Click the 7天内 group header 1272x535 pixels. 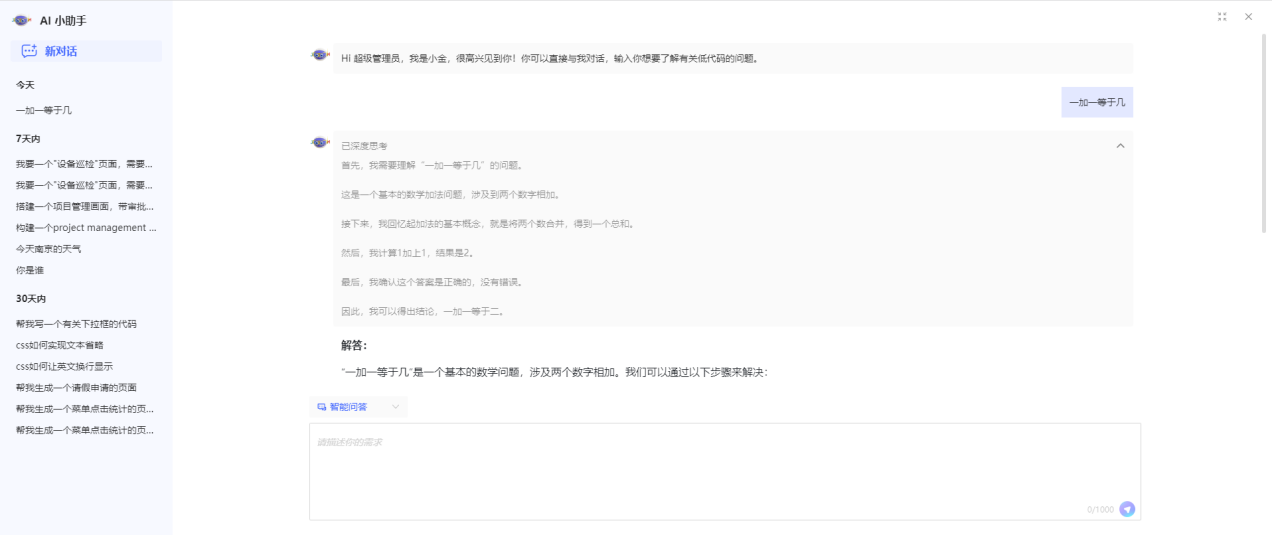click(x=28, y=139)
